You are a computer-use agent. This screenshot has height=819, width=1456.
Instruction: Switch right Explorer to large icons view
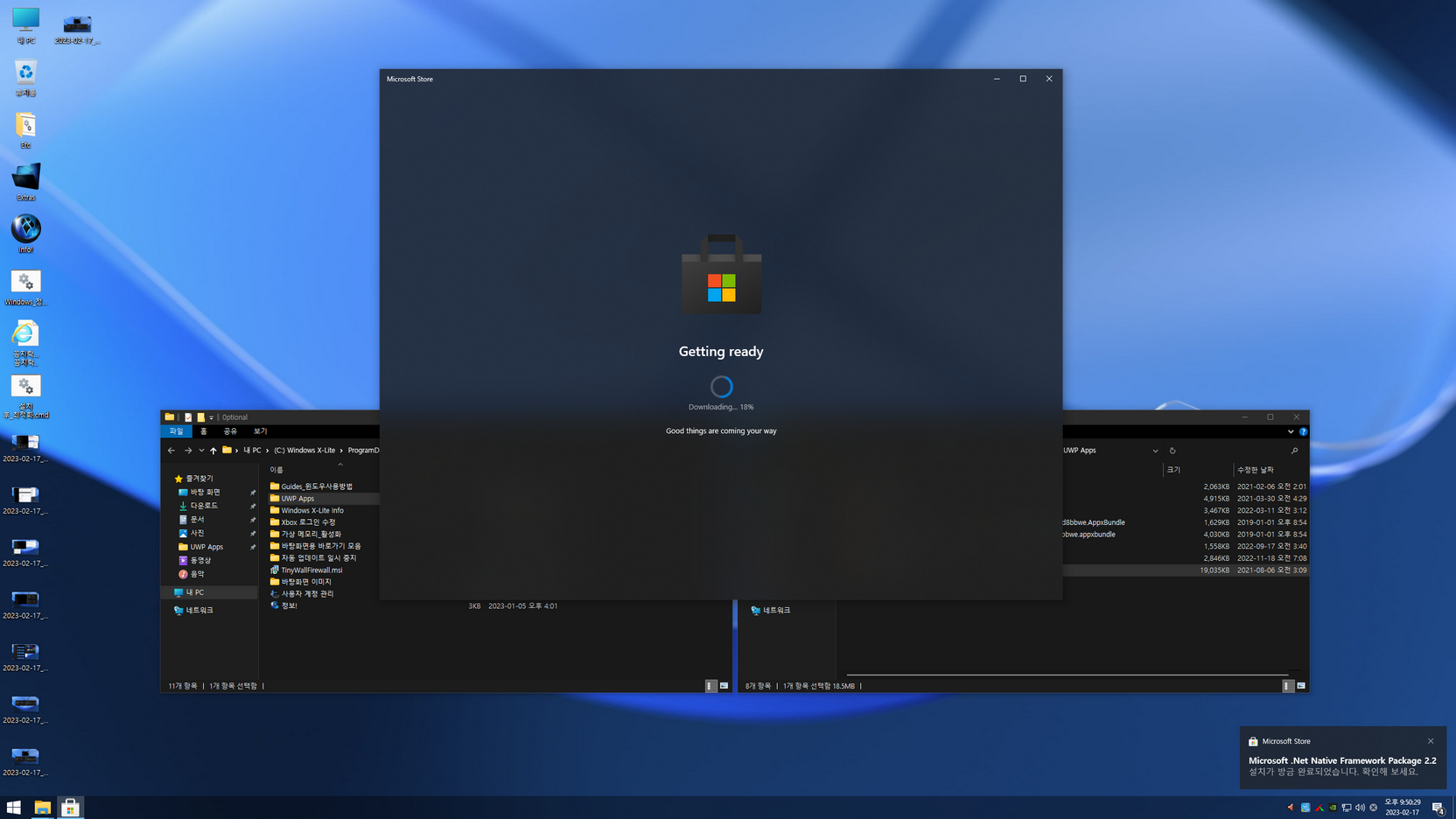[1301, 686]
